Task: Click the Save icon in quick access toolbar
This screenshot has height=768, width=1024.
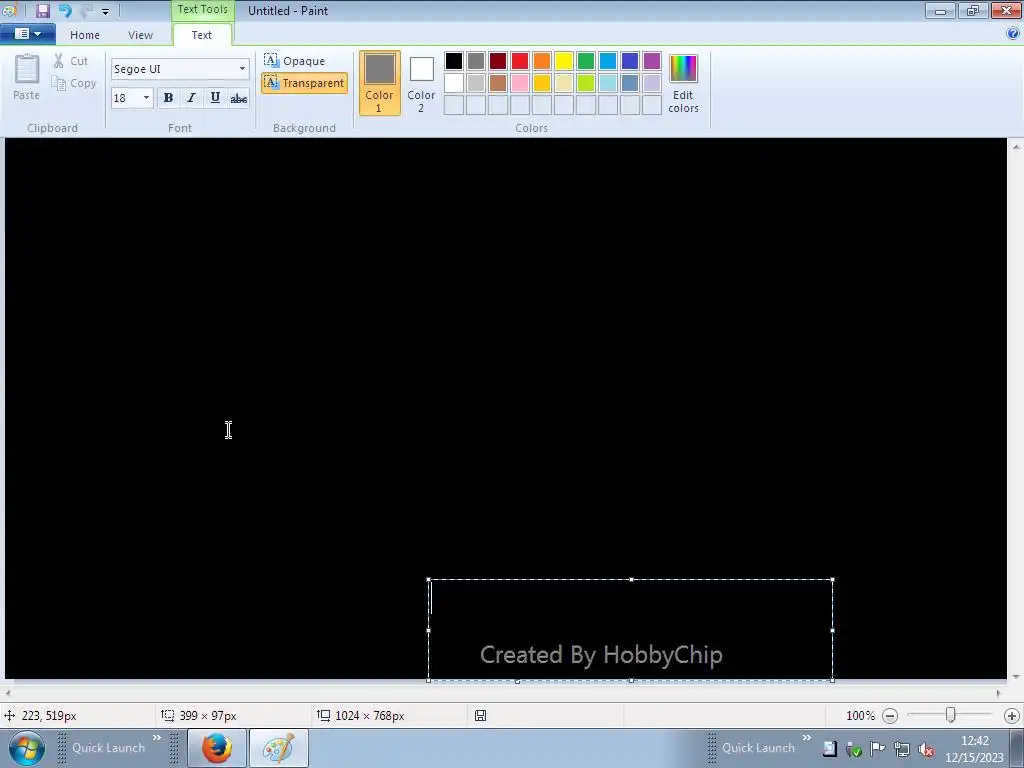Action: click(42, 10)
